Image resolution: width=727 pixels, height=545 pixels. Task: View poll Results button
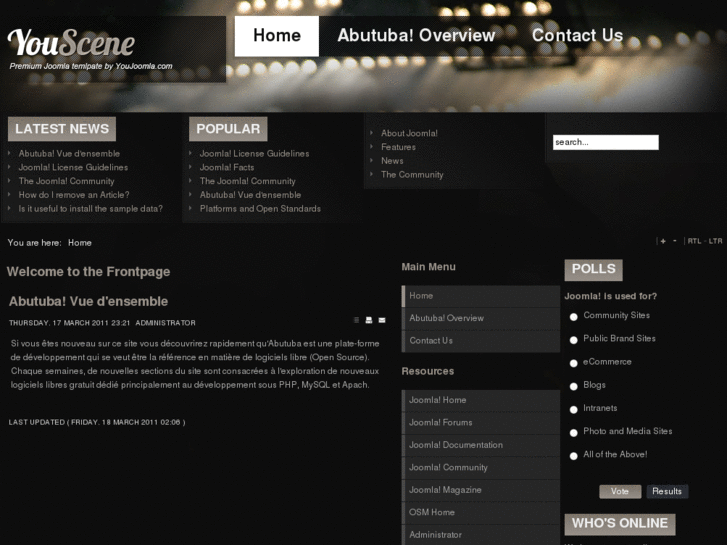point(667,492)
